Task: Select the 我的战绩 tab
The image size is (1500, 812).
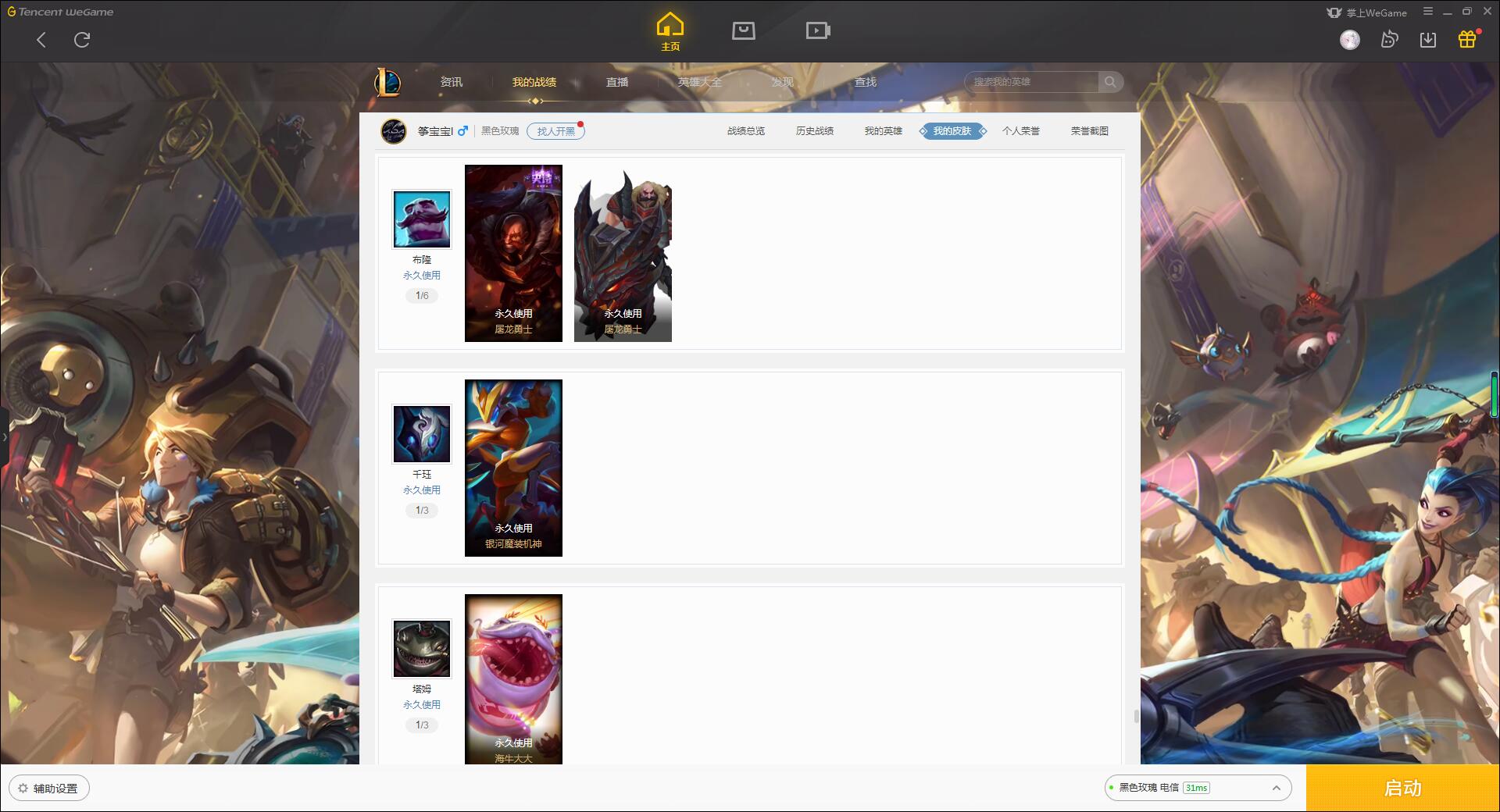Action: coord(534,82)
